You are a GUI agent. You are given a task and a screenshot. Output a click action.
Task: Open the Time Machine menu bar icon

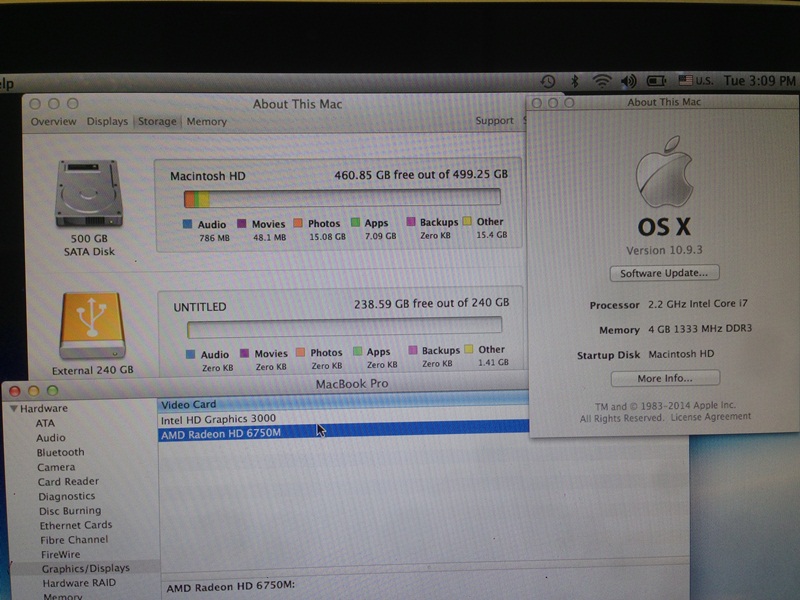coord(548,81)
